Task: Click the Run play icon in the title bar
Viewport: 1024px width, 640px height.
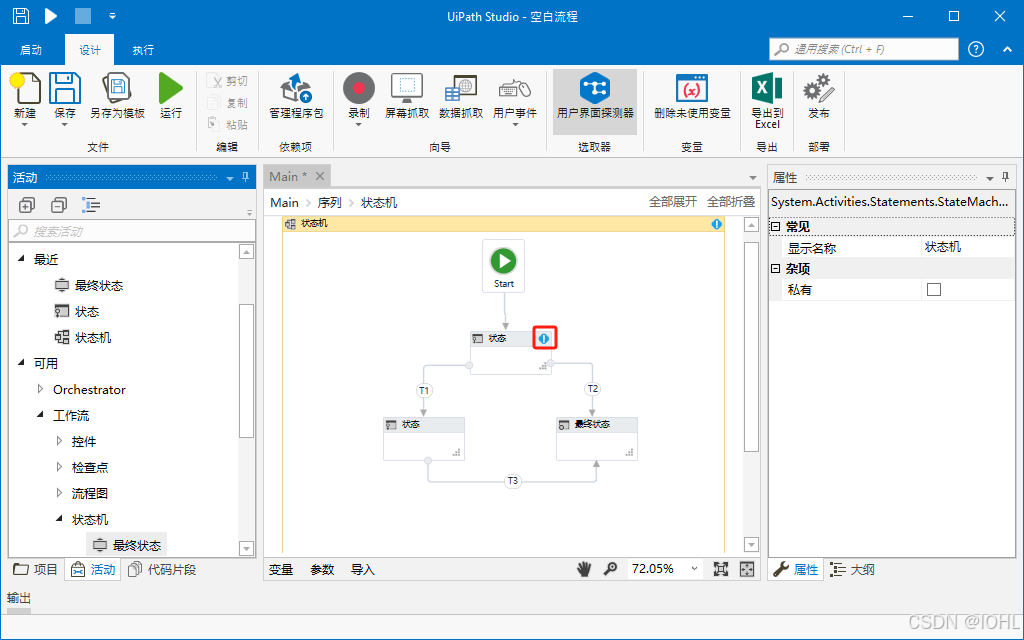Action: tap(51, 16)
